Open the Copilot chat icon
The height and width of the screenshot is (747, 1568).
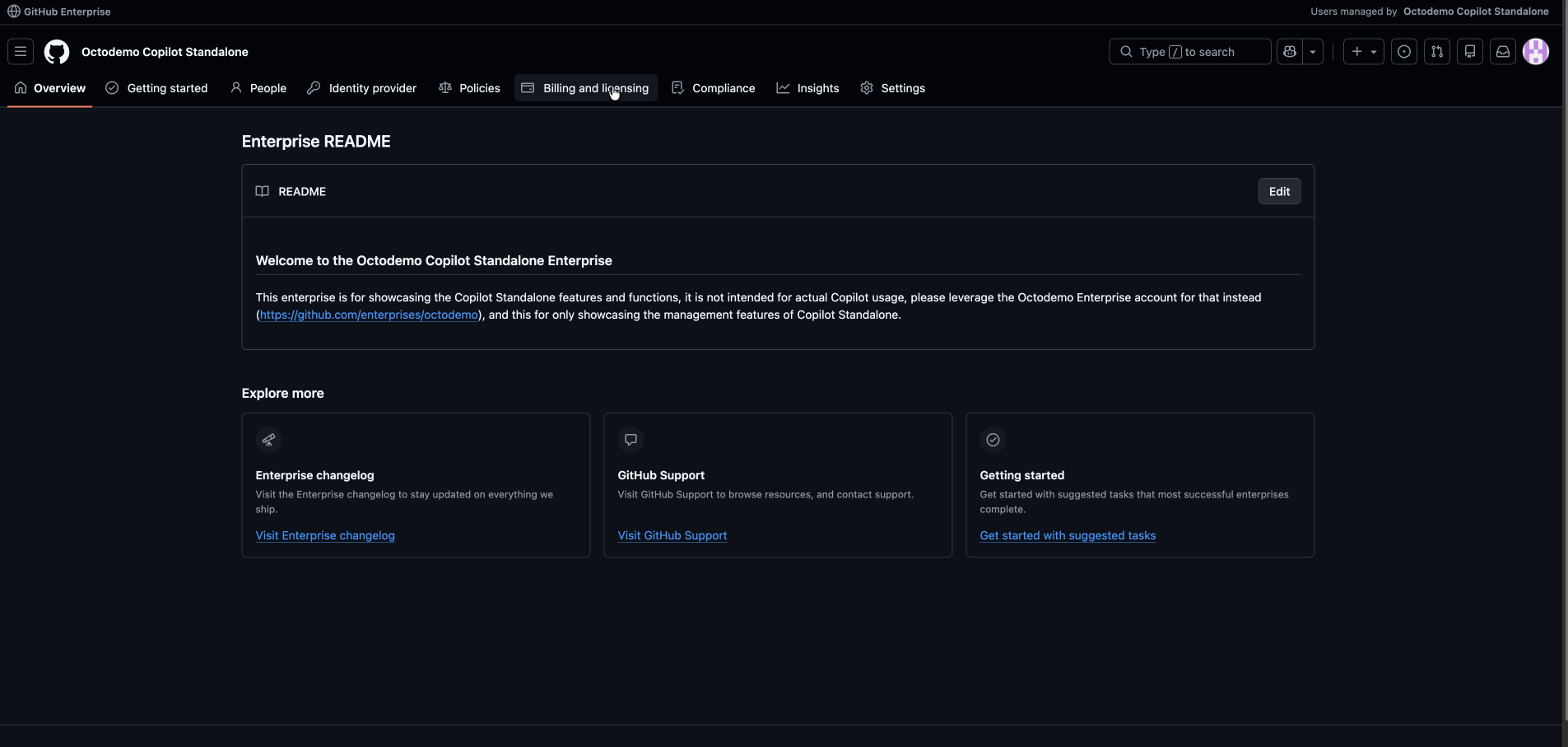[1290, 51]
